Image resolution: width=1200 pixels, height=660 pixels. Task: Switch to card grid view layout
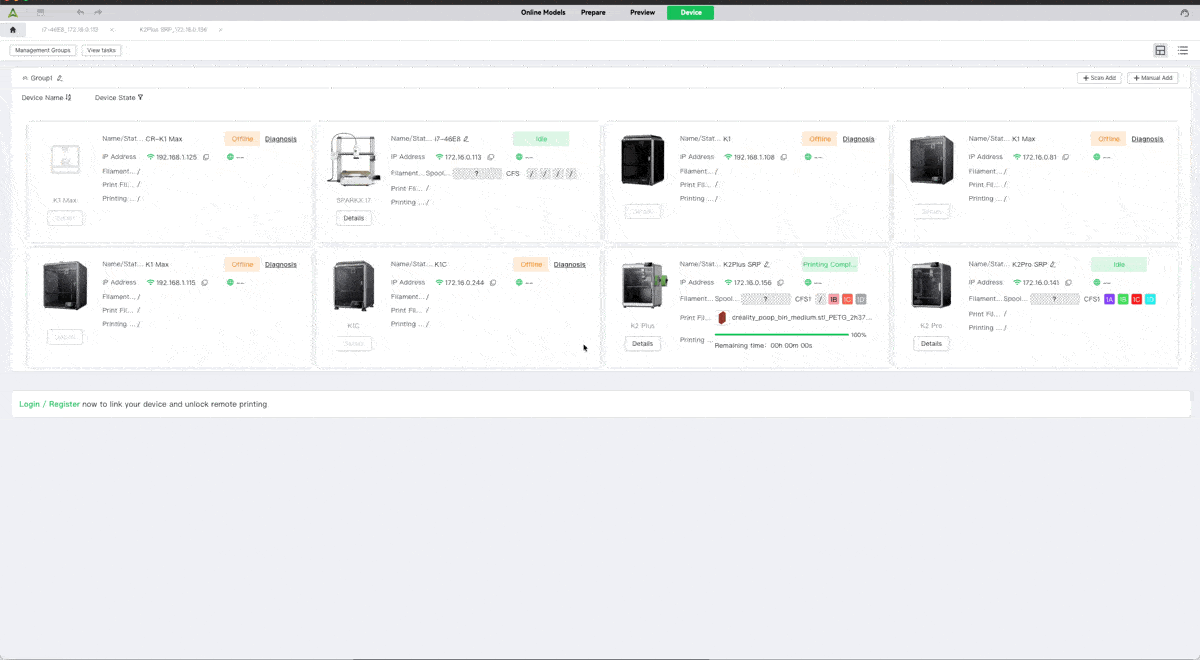tap(1160, 50)
